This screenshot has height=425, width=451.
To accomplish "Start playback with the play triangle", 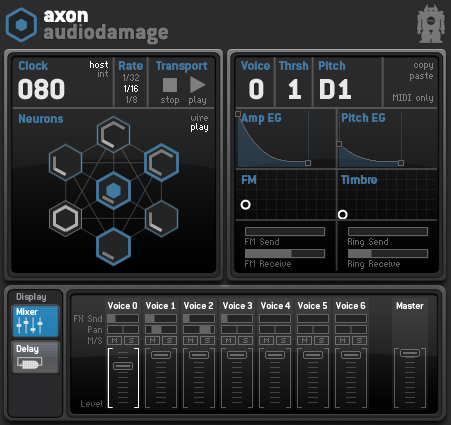I will (197, 85).
